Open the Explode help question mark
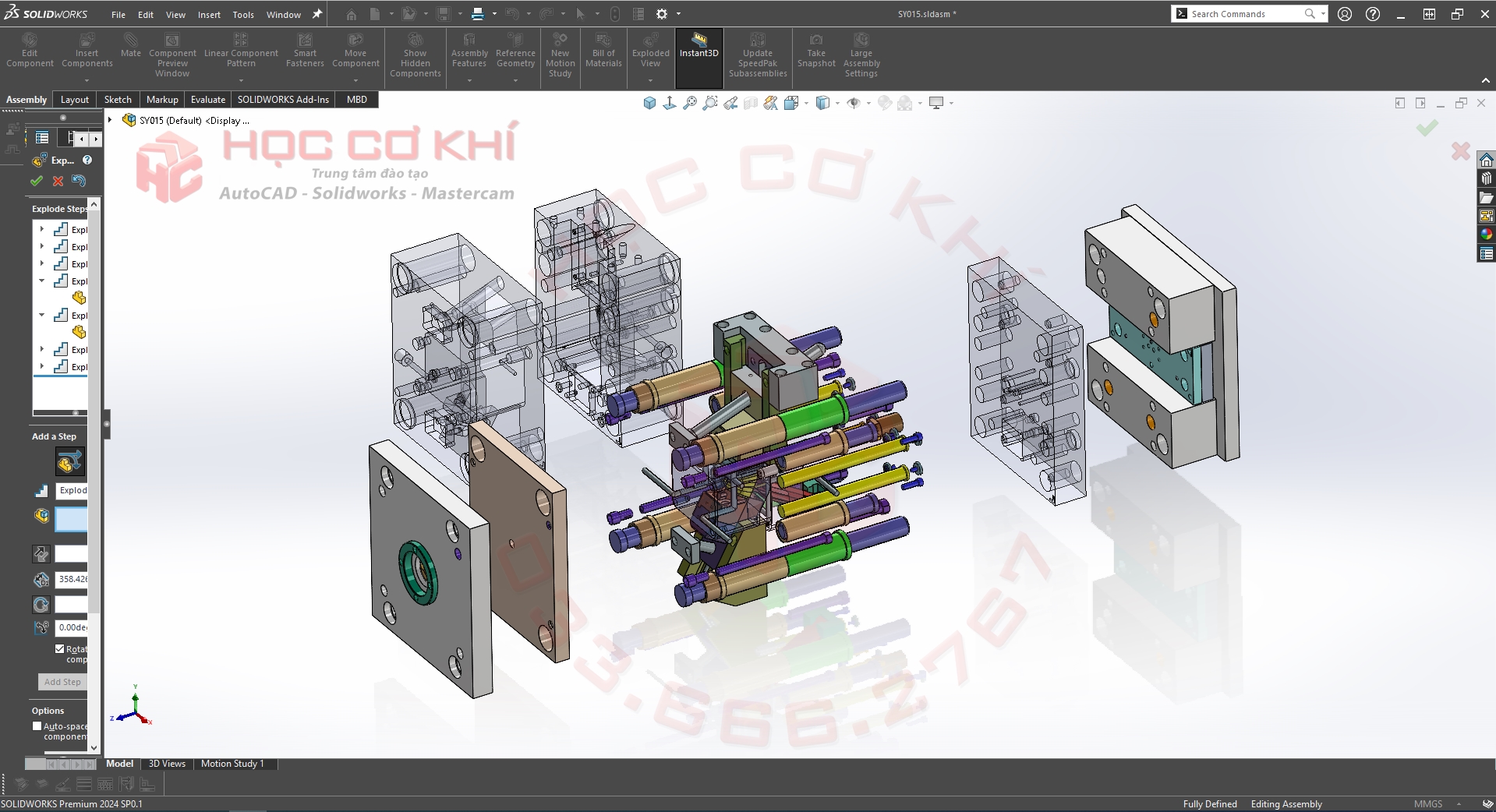The image size is (1496, 812). coord(87,160)
